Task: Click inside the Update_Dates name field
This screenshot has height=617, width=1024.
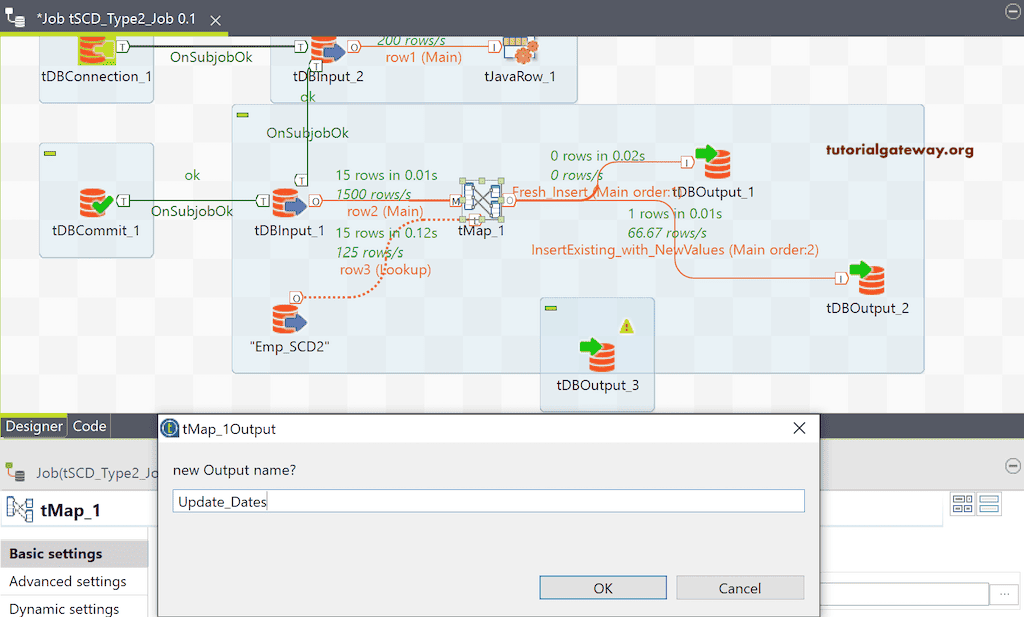Action: [x=400, y=501]
